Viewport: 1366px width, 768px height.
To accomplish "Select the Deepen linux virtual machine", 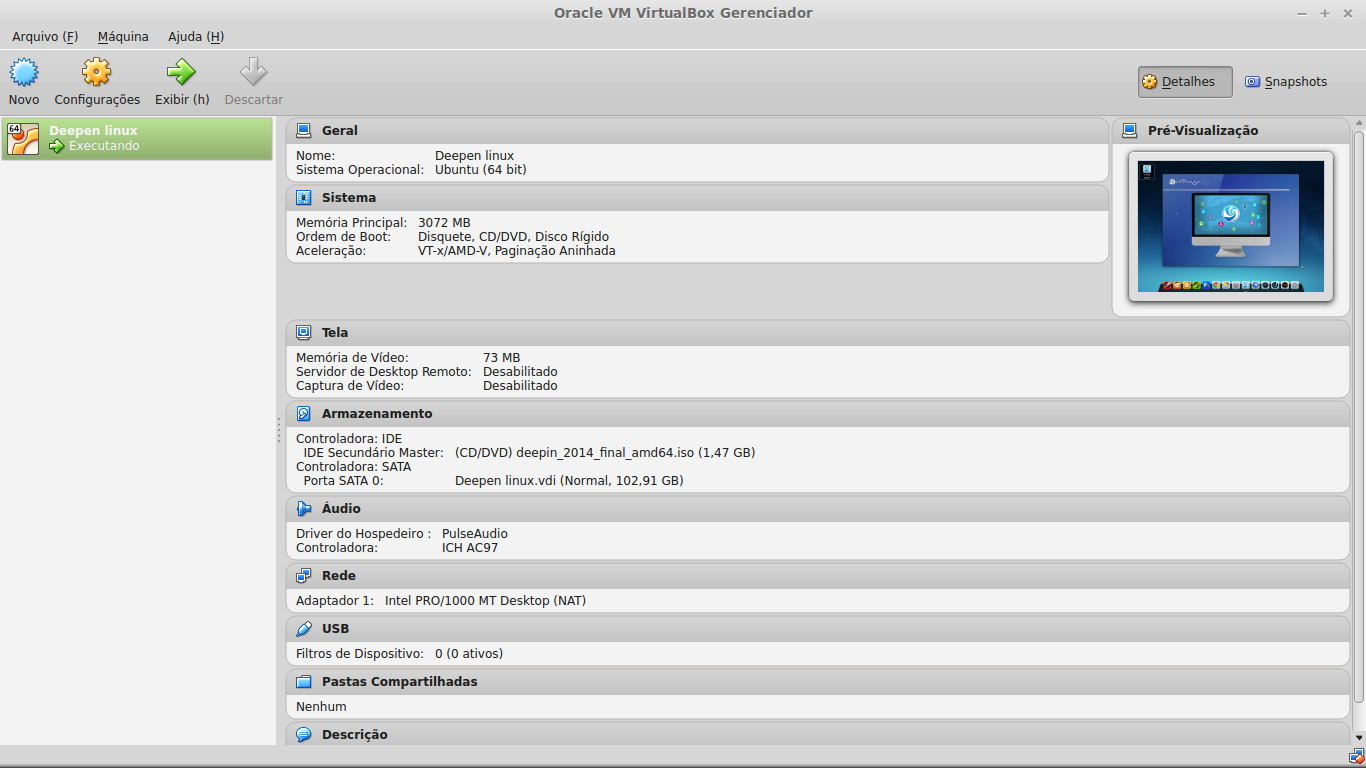I will (137, 139).
